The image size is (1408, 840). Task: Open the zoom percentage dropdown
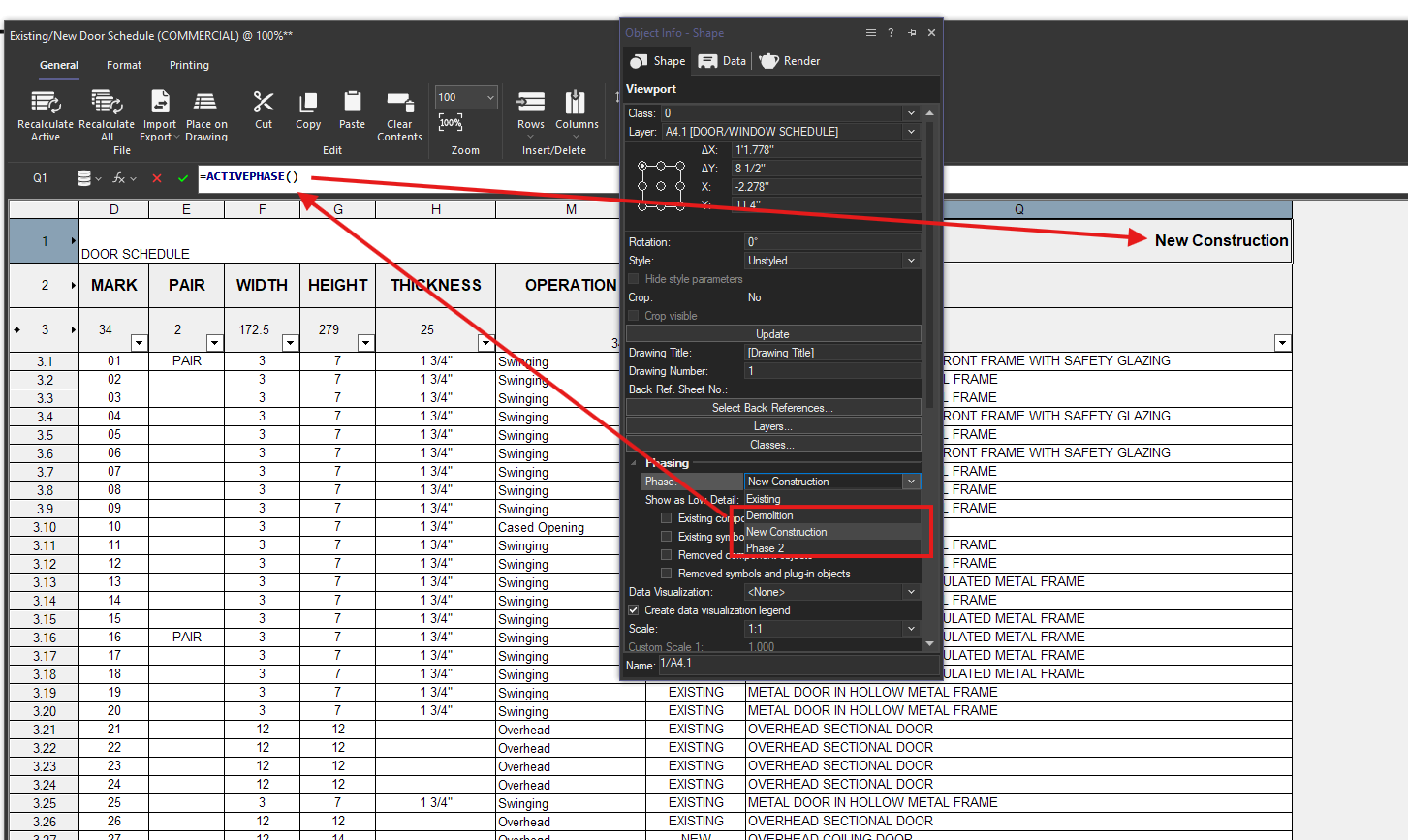point(490,97)
